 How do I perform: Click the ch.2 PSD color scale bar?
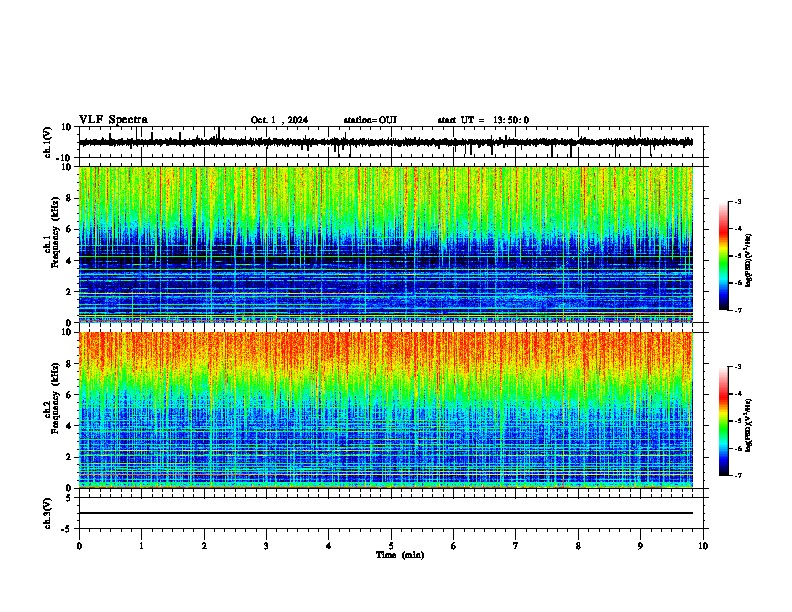coord(723,421)
